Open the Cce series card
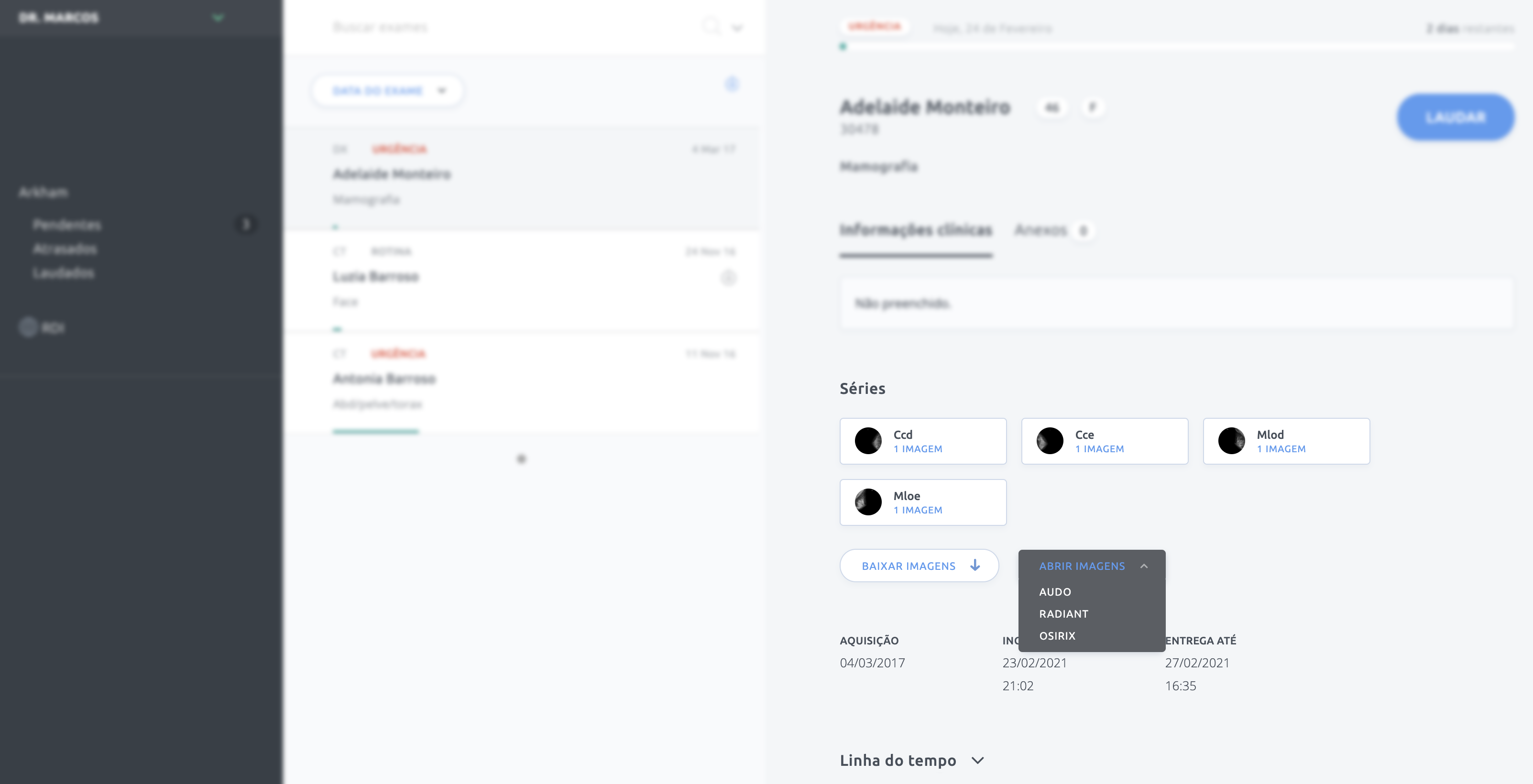Image resolution: width=1533 pixels, height=784 pixels. click(1105, 441)
